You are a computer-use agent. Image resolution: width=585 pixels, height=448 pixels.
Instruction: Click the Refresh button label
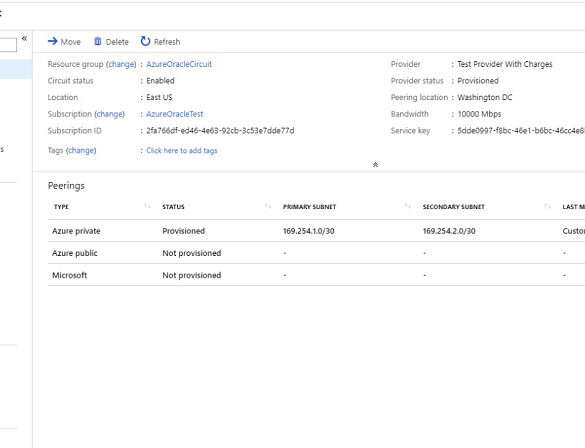(x=167, y=42)
